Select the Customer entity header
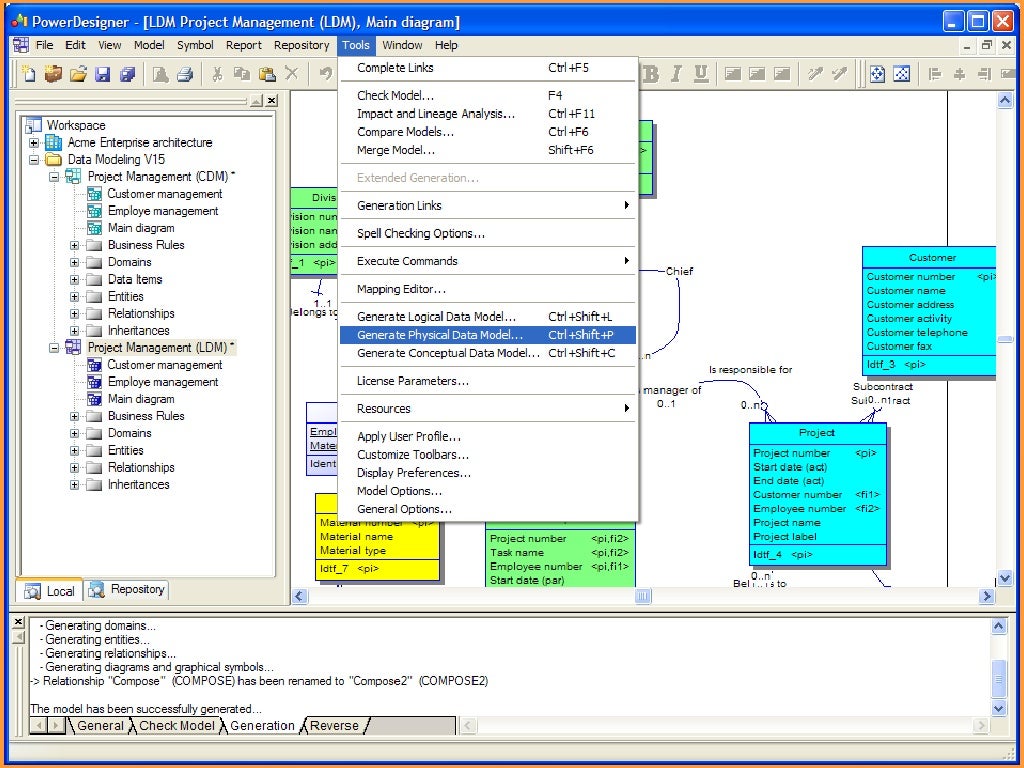Image resolution: width=1024 pixels, height=768 pixels. [x=931, y=257]
